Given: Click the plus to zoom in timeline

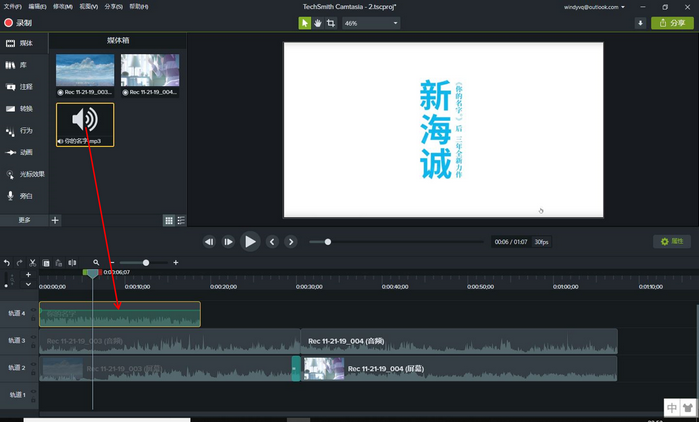Looking at the screenshot, I should click(x=176, y=263).
